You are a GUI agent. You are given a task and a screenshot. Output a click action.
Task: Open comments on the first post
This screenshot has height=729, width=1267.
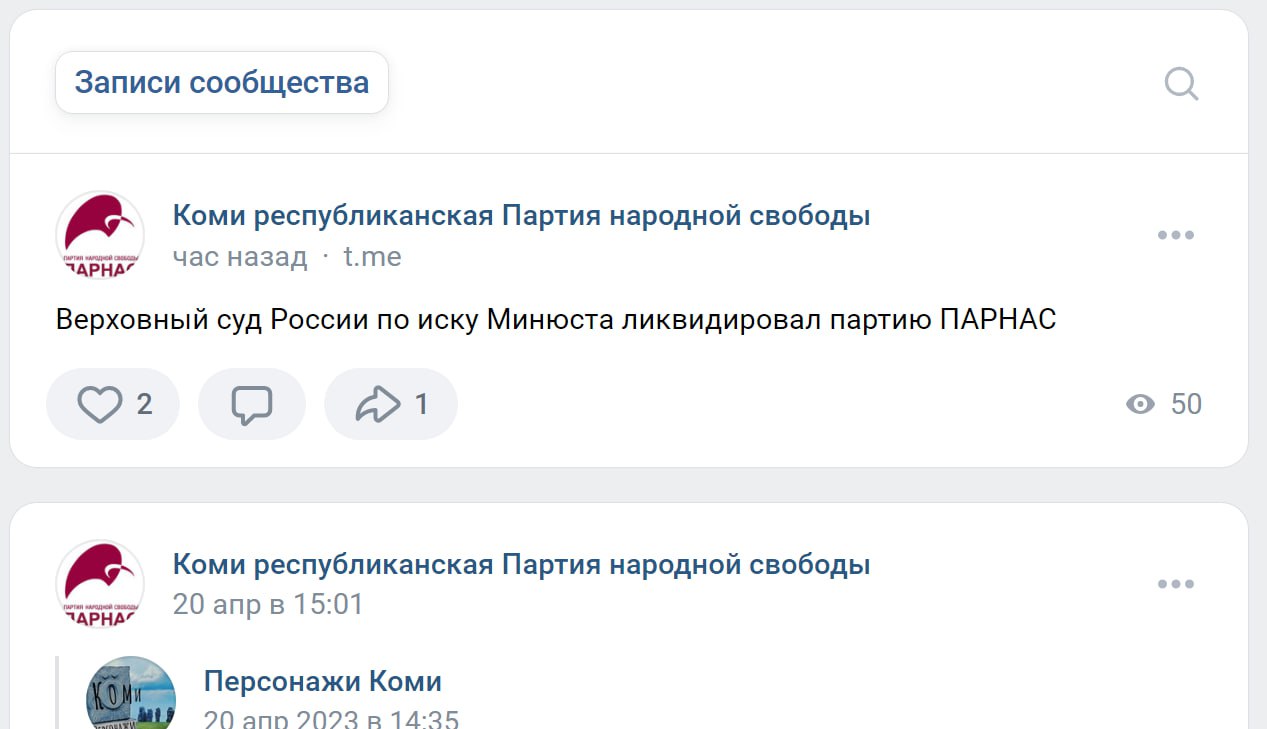point(251,404)
